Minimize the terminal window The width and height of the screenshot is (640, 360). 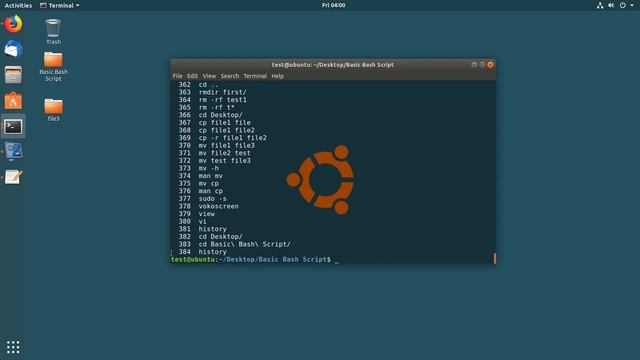474,64
